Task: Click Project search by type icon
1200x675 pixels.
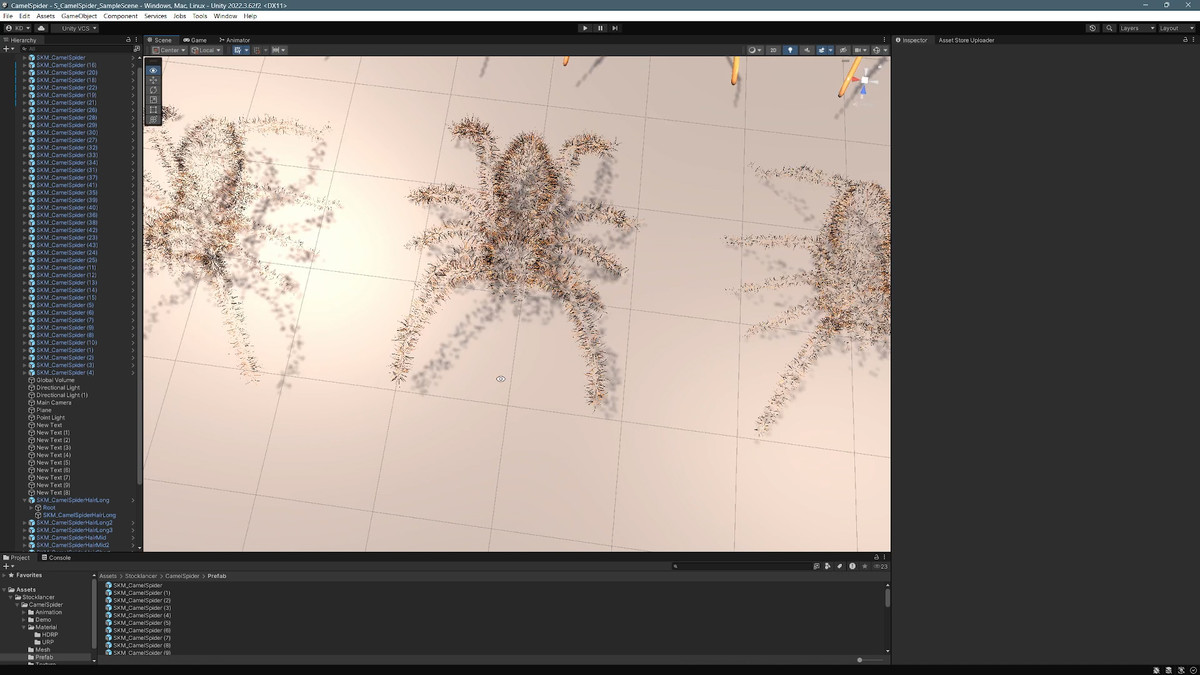Action: (x=827, y=566)
